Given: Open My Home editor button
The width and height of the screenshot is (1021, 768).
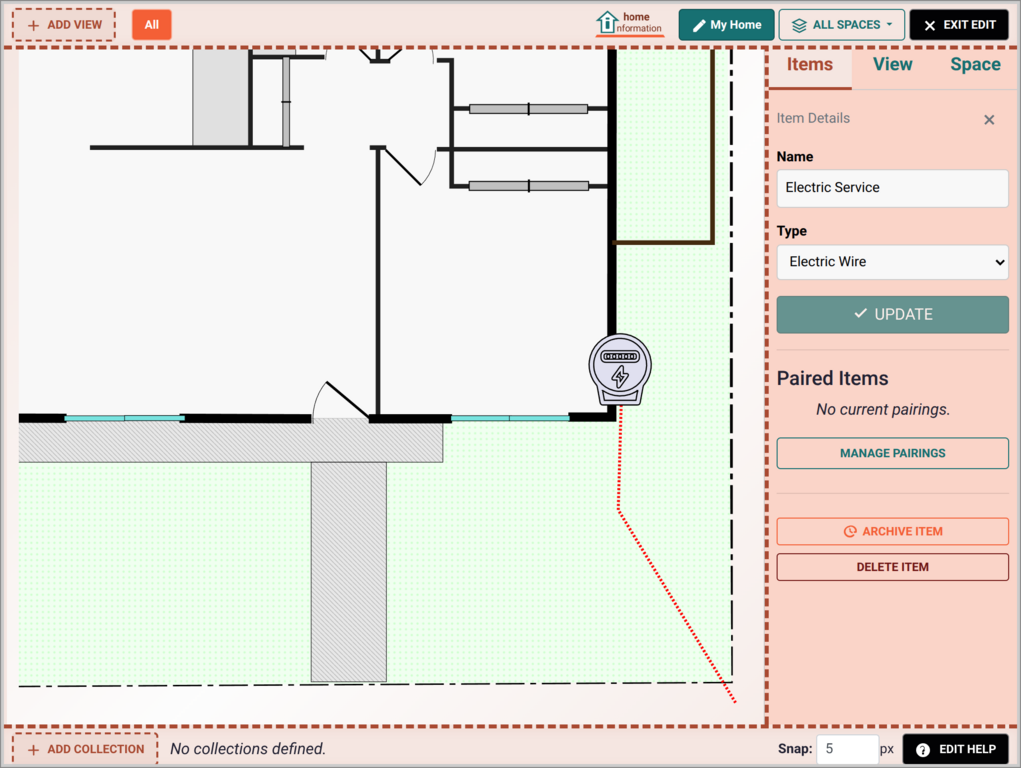Looking at the screenshot, I should [x=726, y=25].
